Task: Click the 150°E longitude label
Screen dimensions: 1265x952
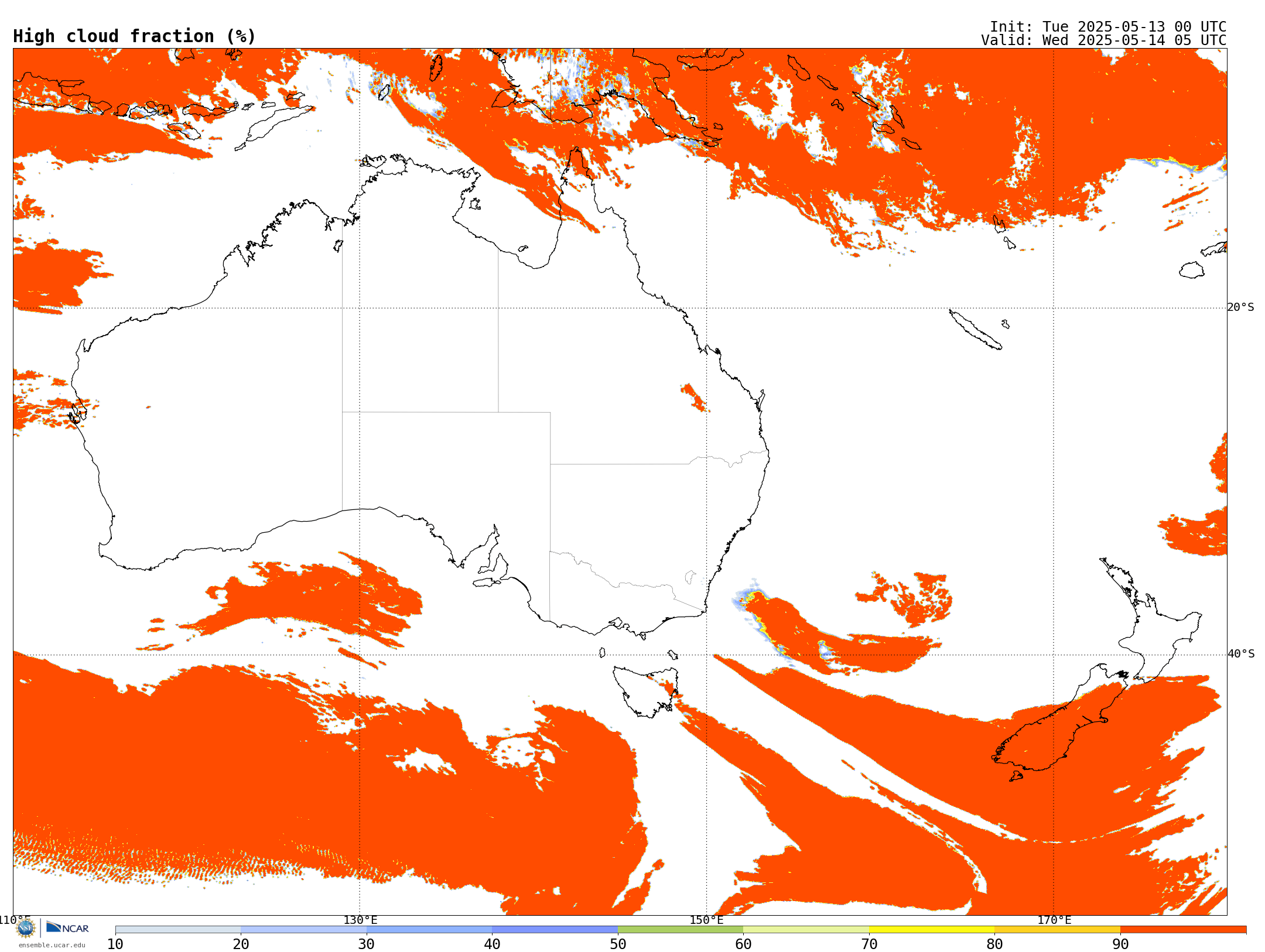Action: (x=706, y=920)
